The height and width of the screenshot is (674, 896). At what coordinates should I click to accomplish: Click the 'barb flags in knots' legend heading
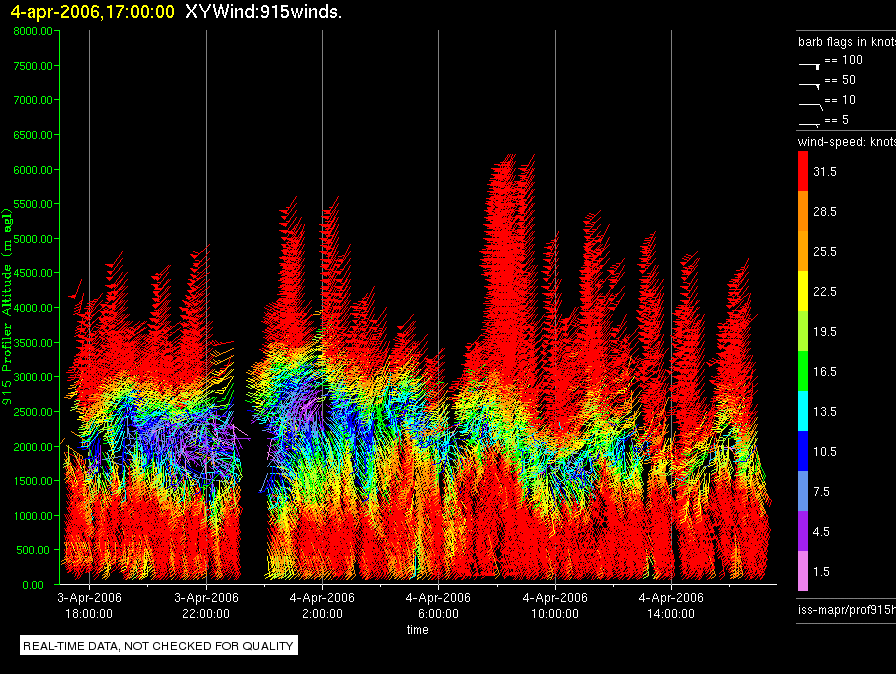pos(847,42)
